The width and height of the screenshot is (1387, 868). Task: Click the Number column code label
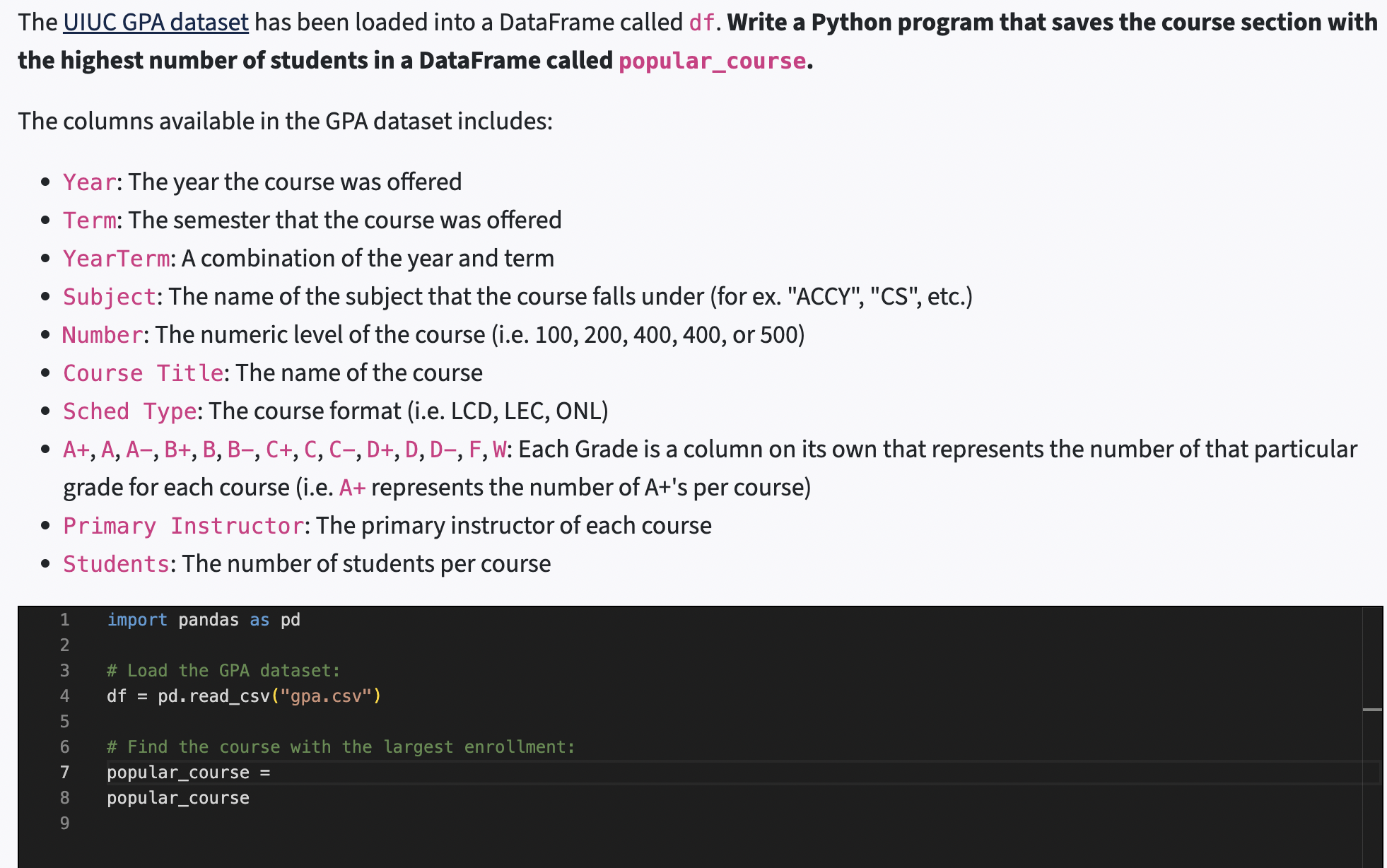(102, 334)
